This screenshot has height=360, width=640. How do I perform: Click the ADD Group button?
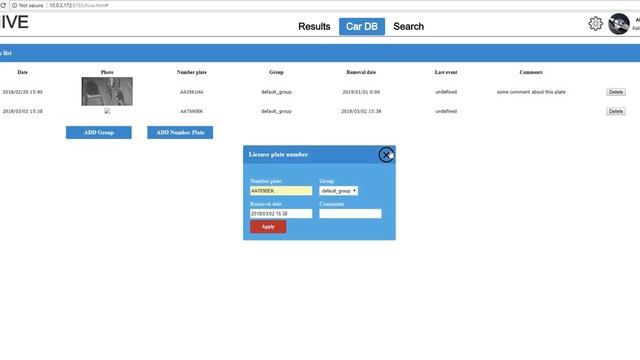tap(99, 132)
